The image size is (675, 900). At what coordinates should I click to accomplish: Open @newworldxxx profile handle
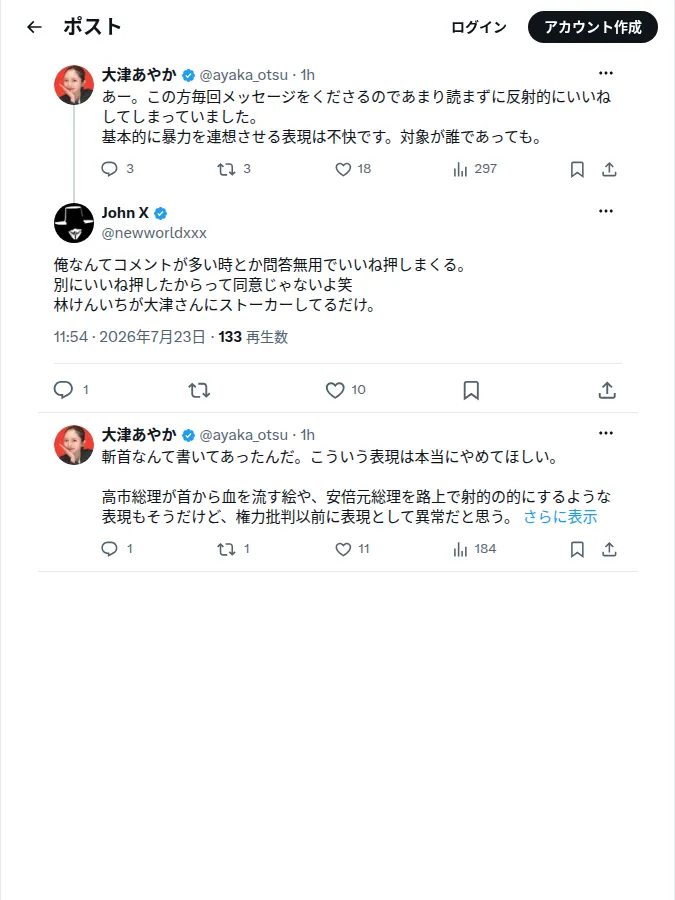coord(154,232)
